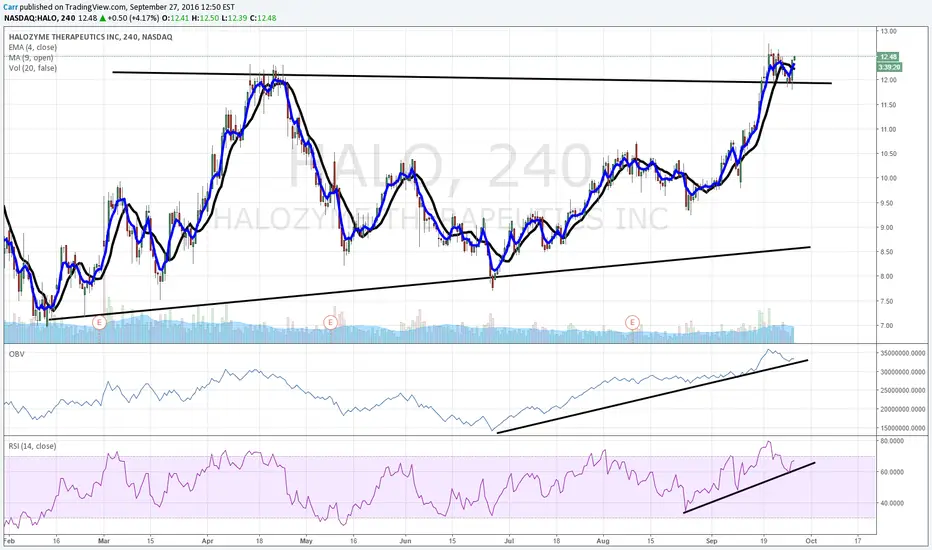This screenshot has height=550, width=932.
Task: Click the earnings E marker near March
Action: tap(99, 322)
